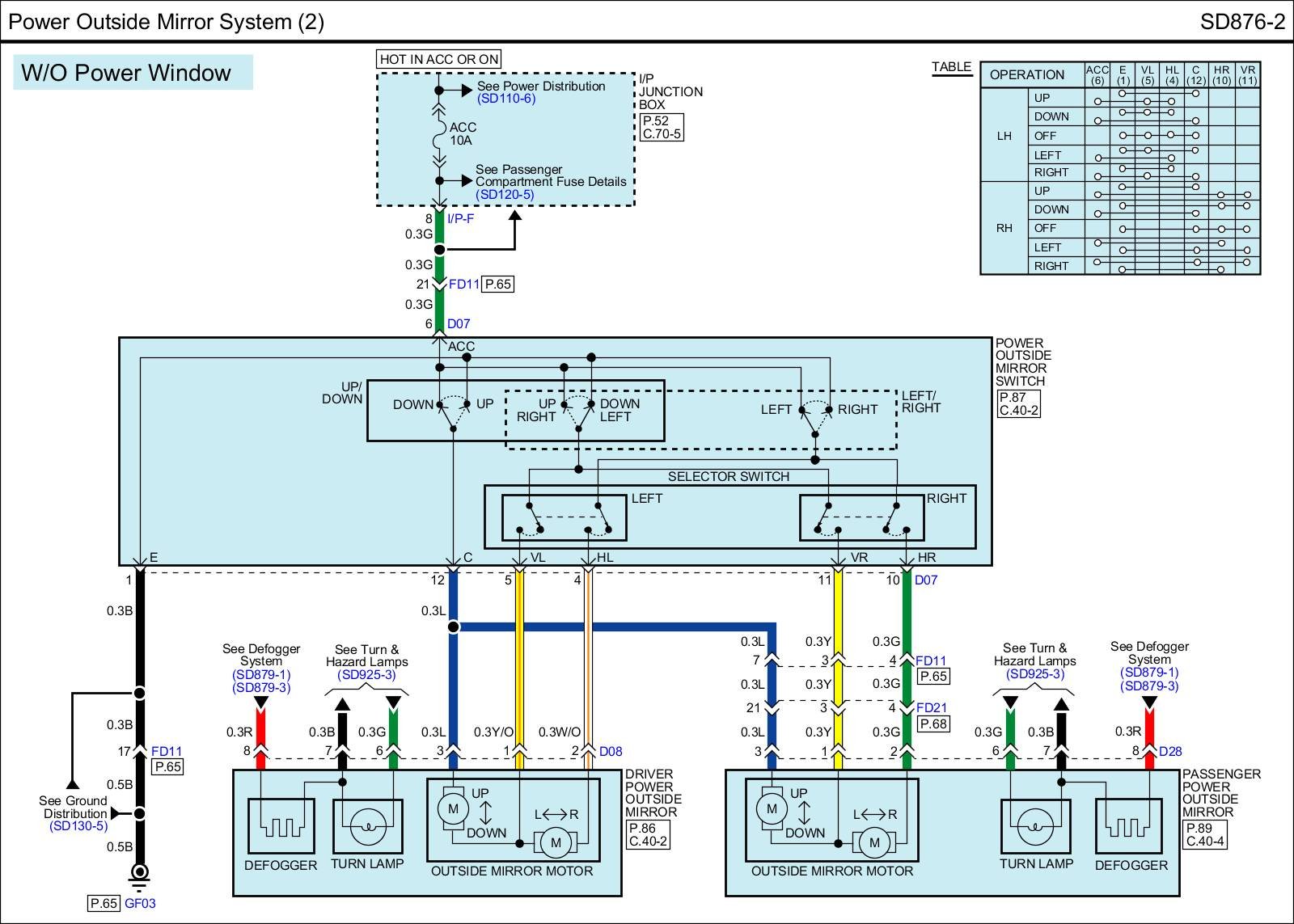Click the driver mirror up/down motor symbol
The width and height of the screenshot is (1294, 924).
pyautogui.click(x=453, y=808)
